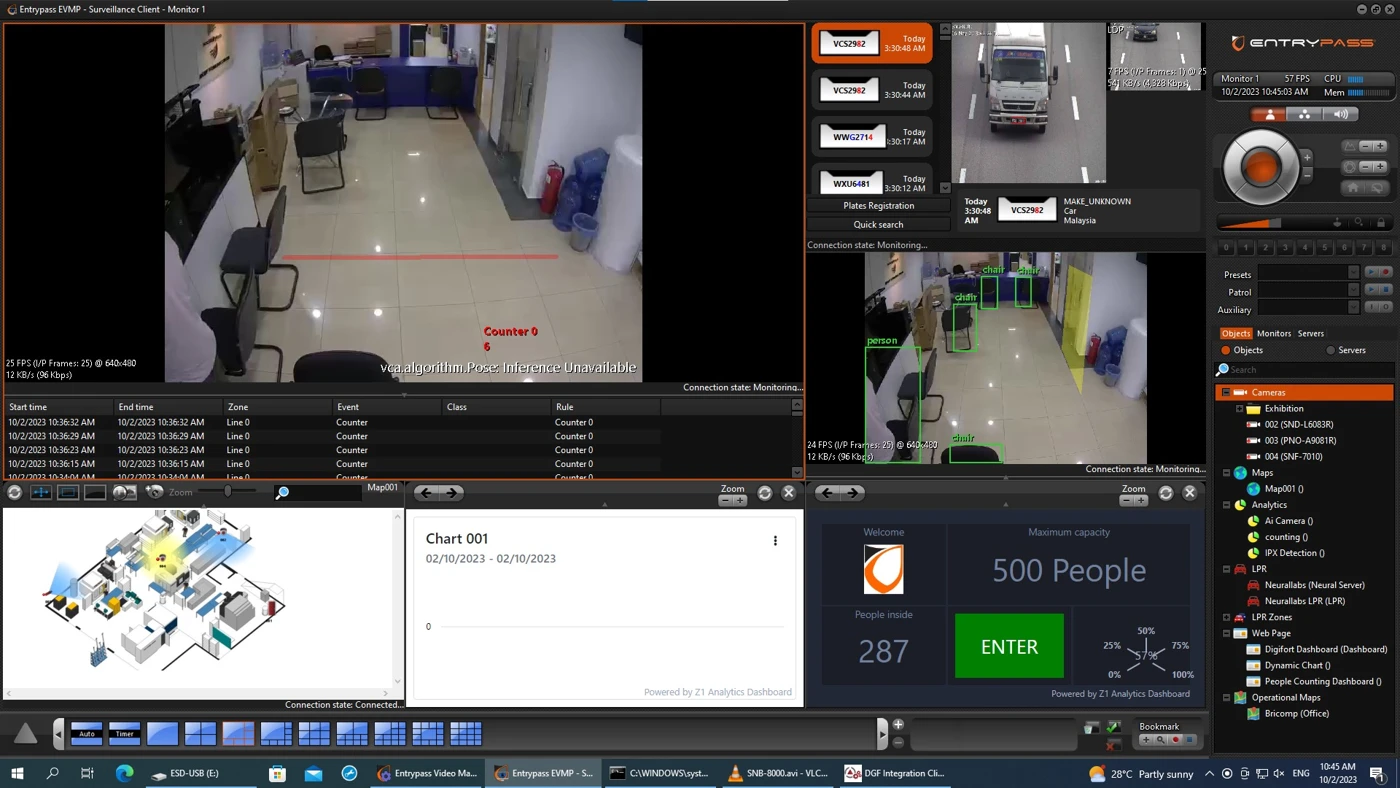The image size is (1400, 788).
Task: Open VLC media player in the taskbar
Action: pos(779,773)
